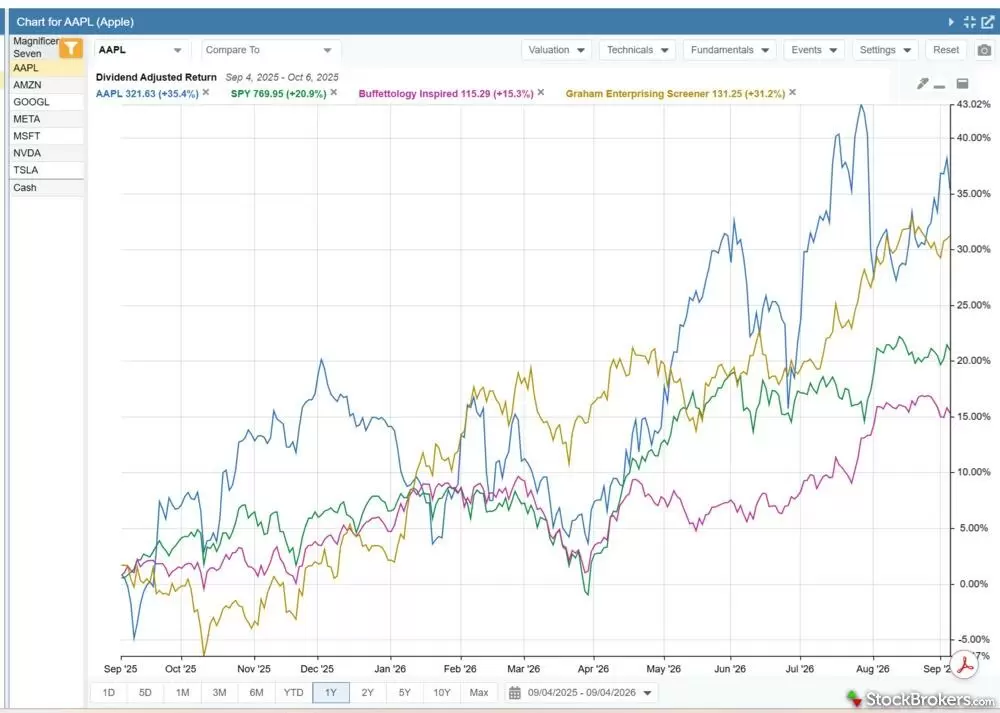Click the Magnificent Seven list title
Image resolution: width=1000 pixels, height=713 pixels.
point(36,47)
